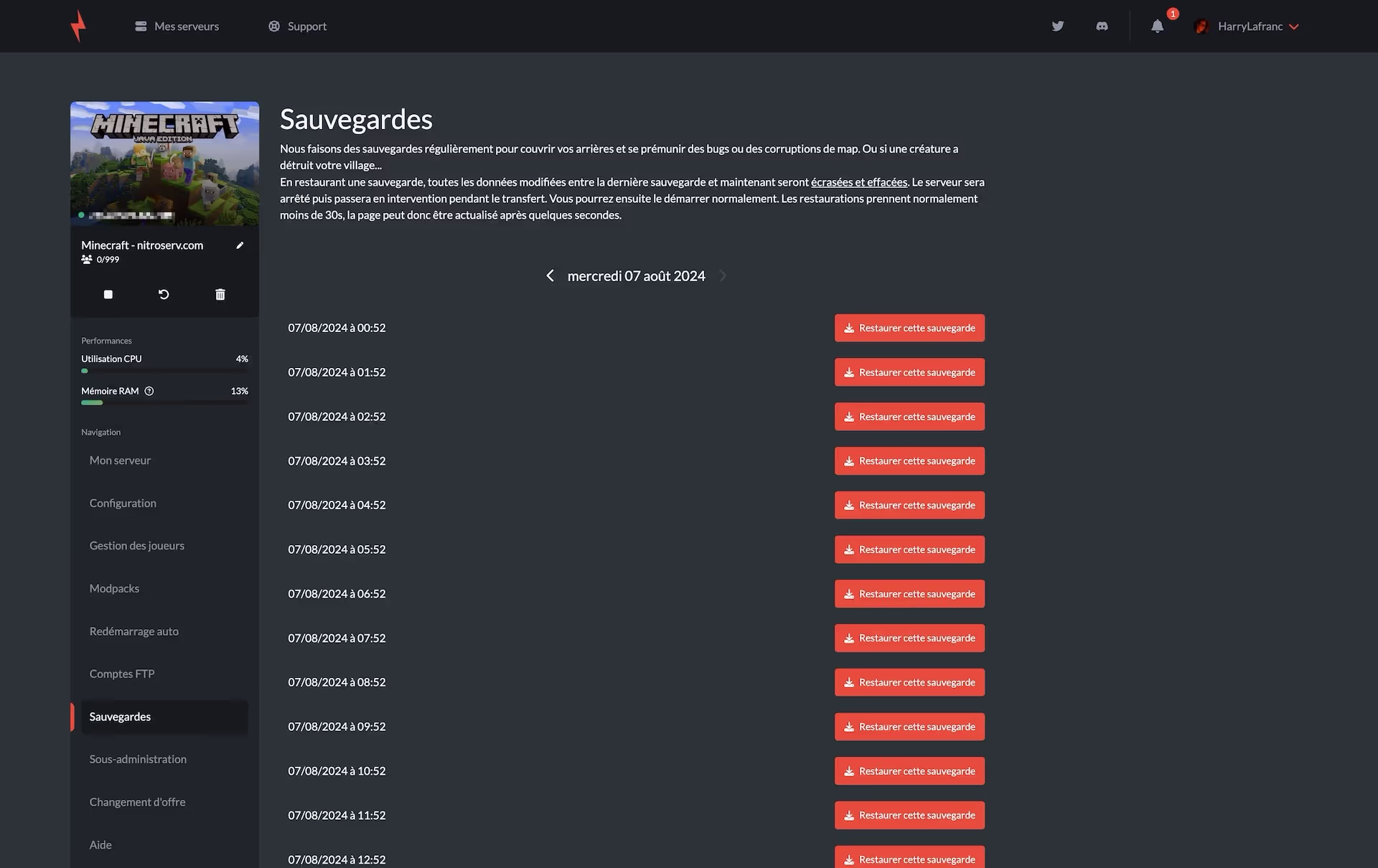
Task: Restore the 11:52 backup
Action: 909,816
